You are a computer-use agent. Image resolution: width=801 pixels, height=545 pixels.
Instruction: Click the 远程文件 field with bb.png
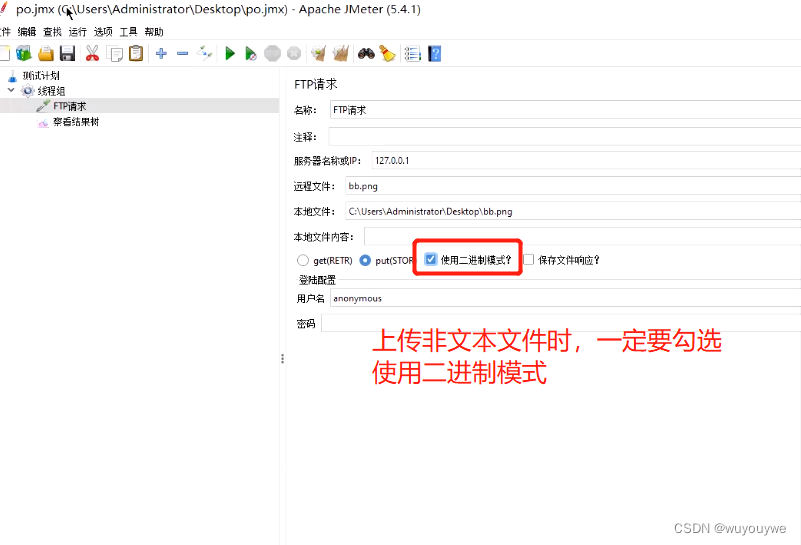(x=573, y=186)
